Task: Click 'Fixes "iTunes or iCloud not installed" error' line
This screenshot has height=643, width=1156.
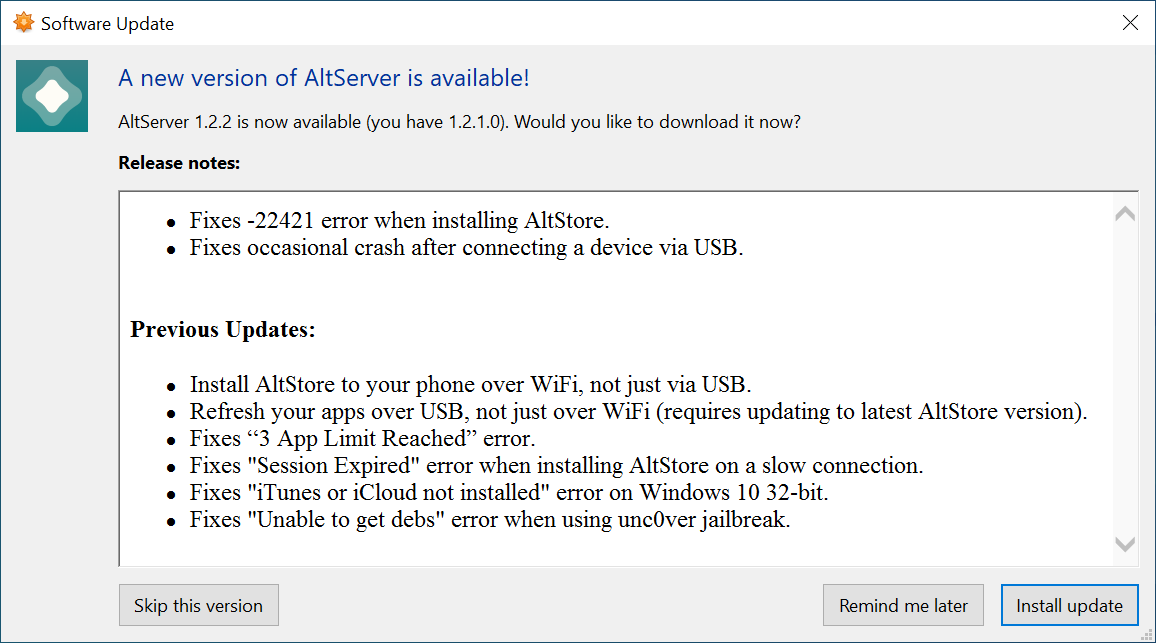Action: click(509, 493)
